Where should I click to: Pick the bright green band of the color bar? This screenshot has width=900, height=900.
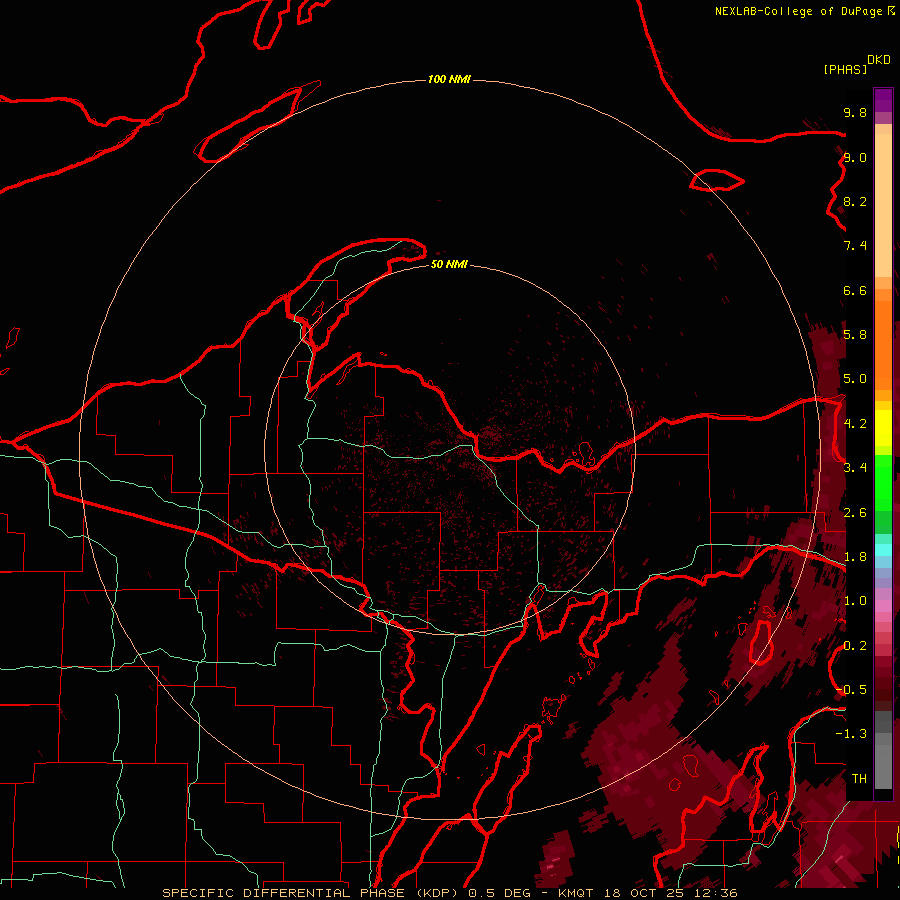coord(883,482)
